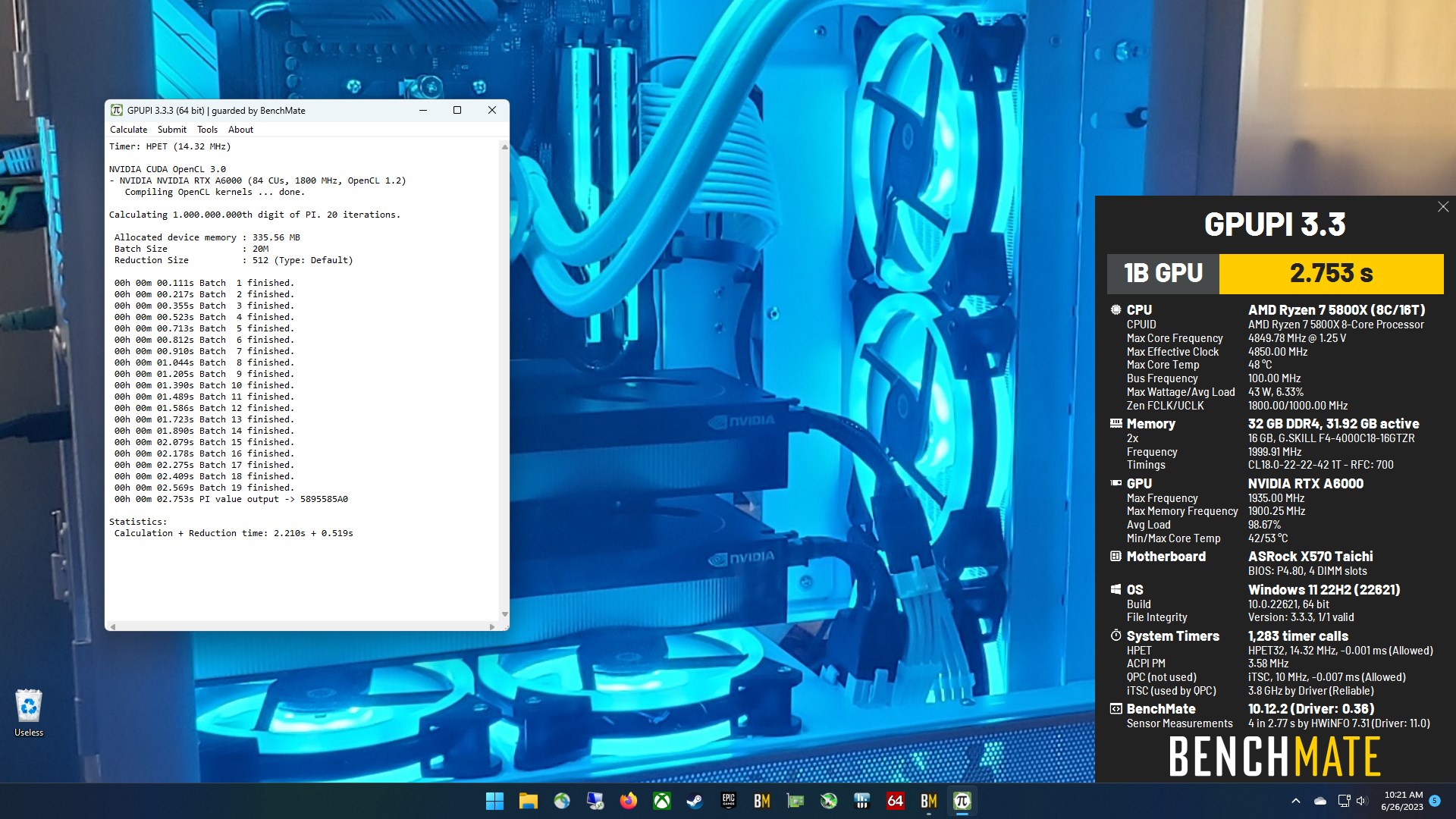Close the BenchMate result overlay
The image size is (1456, 819).
pyautogui.click(x=1443, y=207)
